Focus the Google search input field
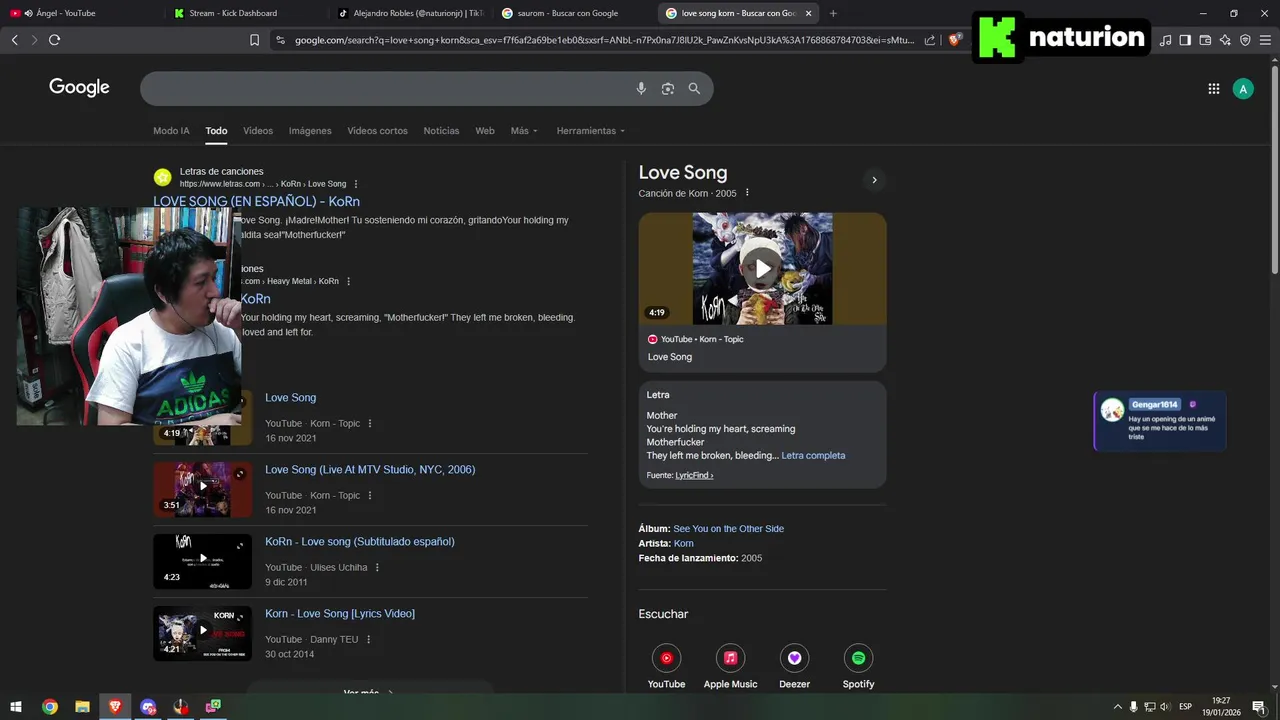1280x720 pixels. tap(385, 89)
